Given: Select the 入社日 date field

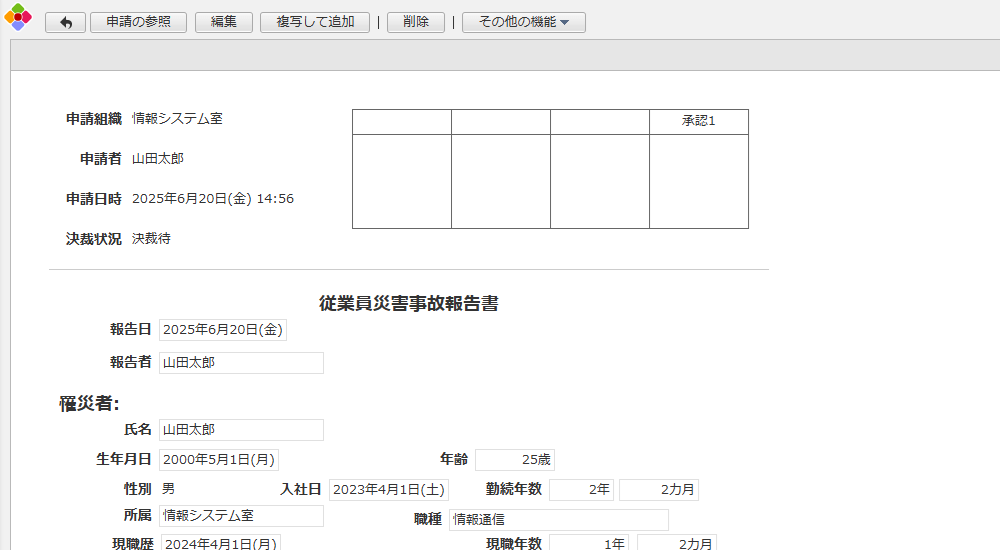Looking at the screenshot, I should 388,490.
